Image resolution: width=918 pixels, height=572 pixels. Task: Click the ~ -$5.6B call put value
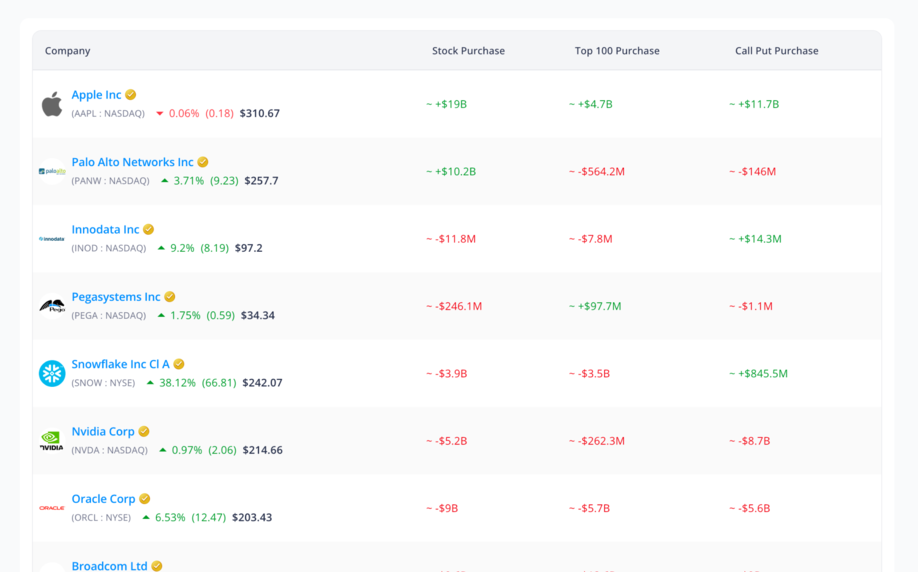[x=750, y=508]
